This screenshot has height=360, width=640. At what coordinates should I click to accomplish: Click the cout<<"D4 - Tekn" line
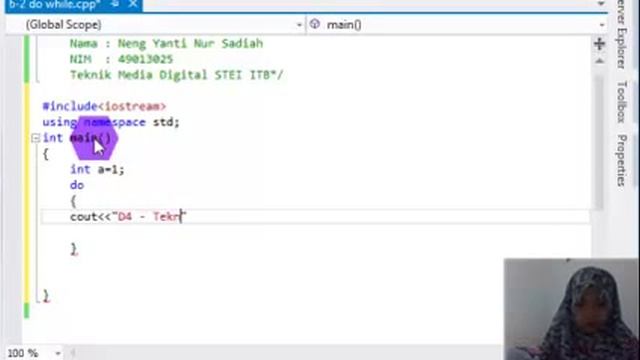tap(128, 217)
